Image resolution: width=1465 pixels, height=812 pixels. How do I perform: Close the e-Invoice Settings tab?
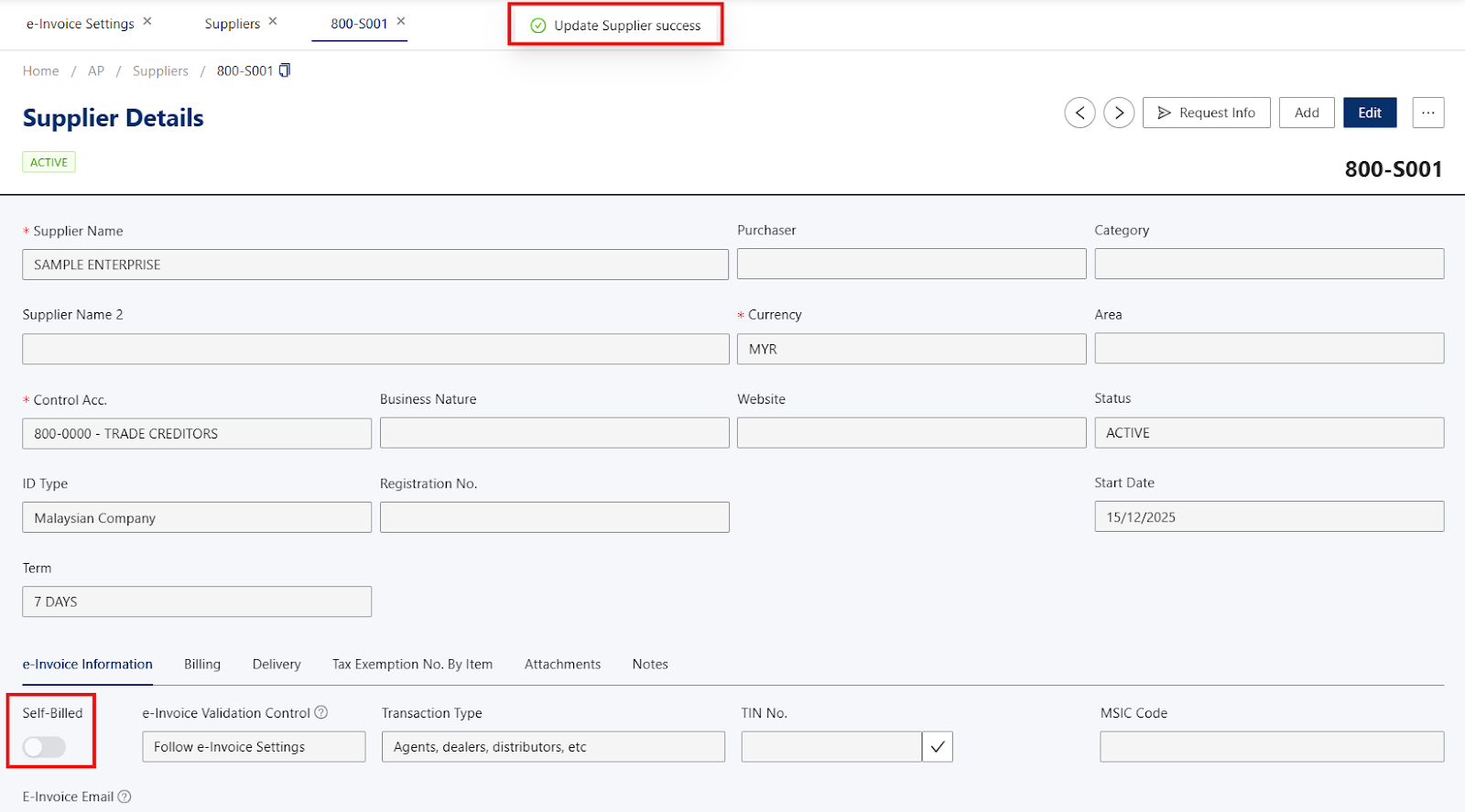click(147, 21)
